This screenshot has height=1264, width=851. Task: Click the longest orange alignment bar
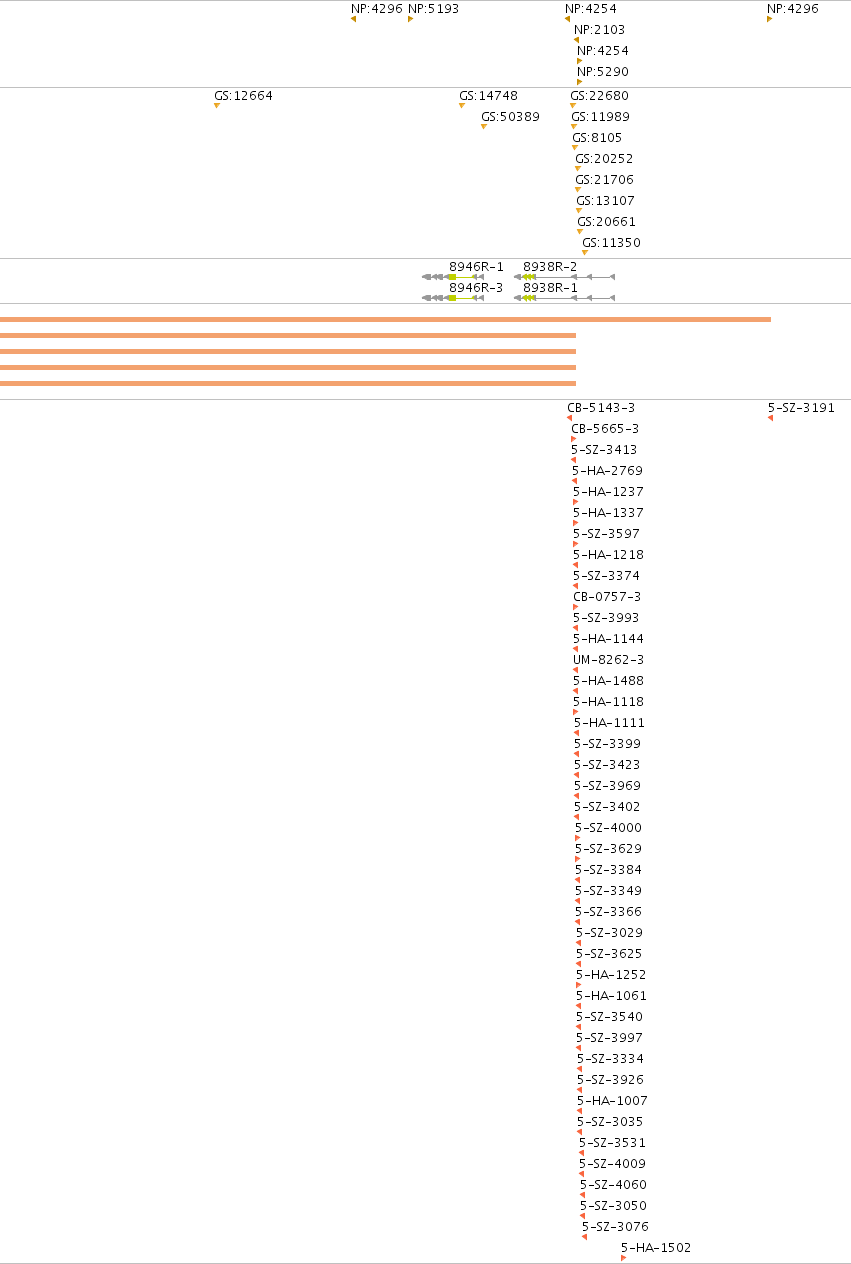point(385,319)
